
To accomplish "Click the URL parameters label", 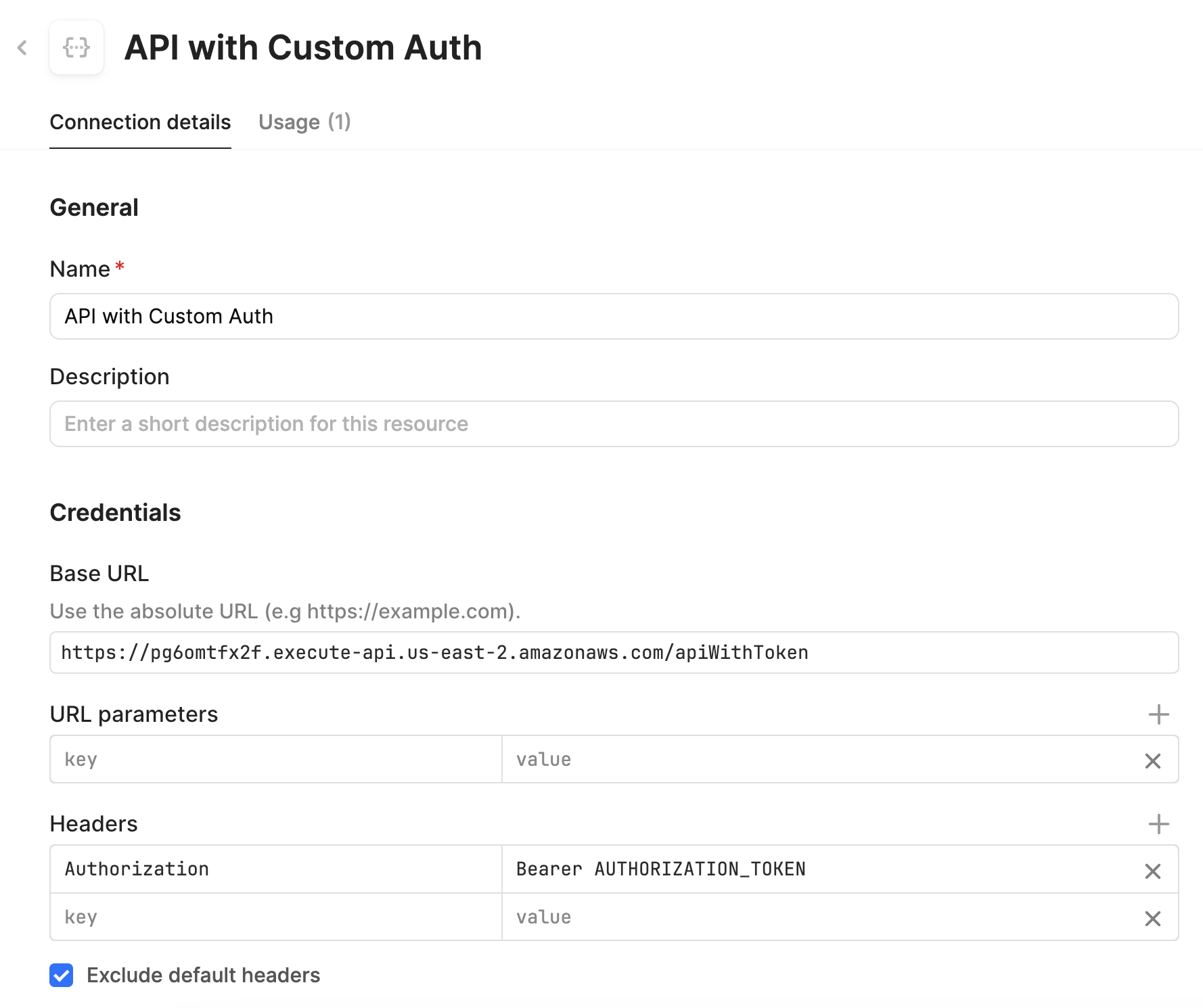I will (134, 714).
